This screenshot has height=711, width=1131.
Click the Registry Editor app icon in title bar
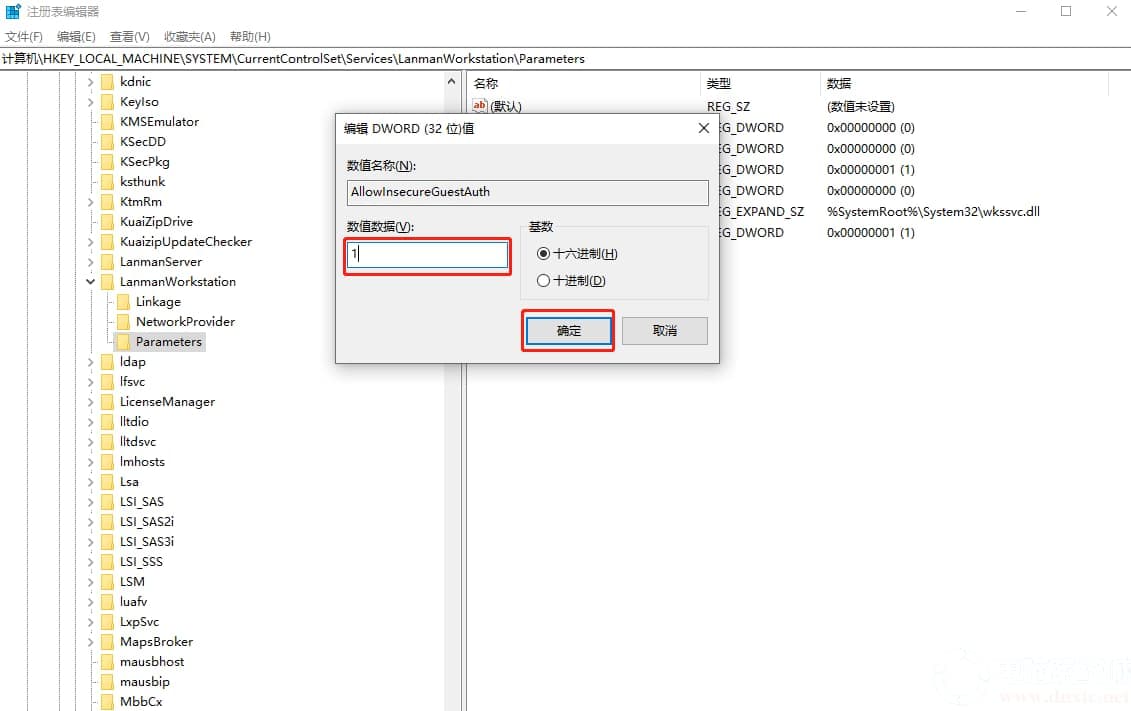click(x=13, y=12)
